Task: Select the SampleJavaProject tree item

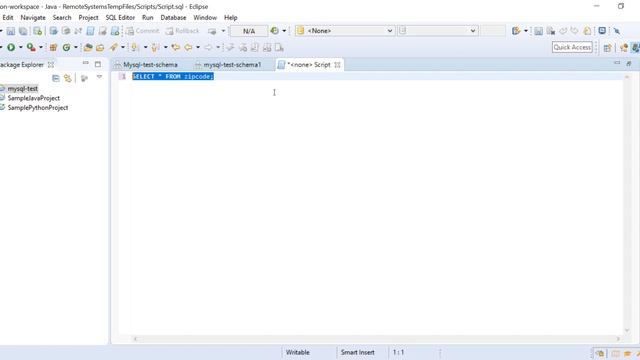Action: click(33, 98)
